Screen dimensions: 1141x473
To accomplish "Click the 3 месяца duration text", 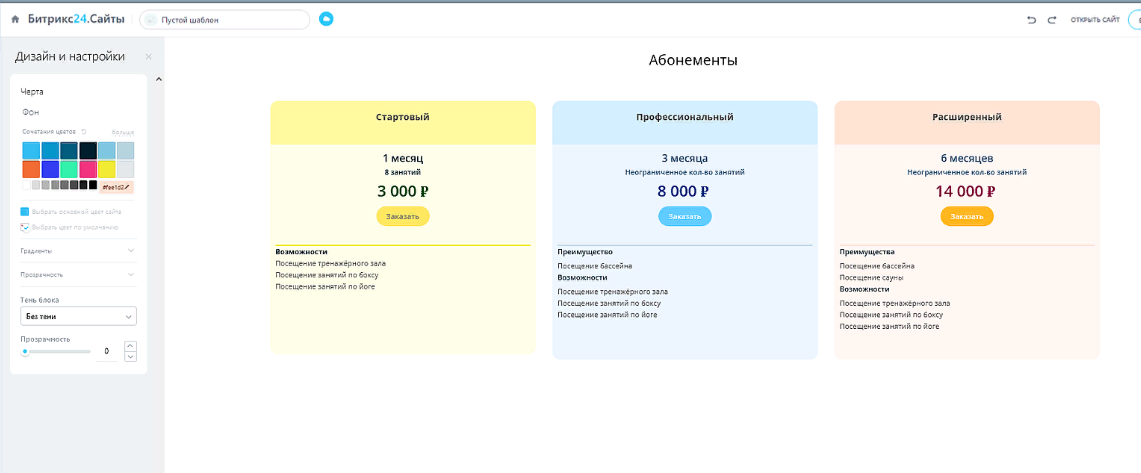I will click(685, 158).
